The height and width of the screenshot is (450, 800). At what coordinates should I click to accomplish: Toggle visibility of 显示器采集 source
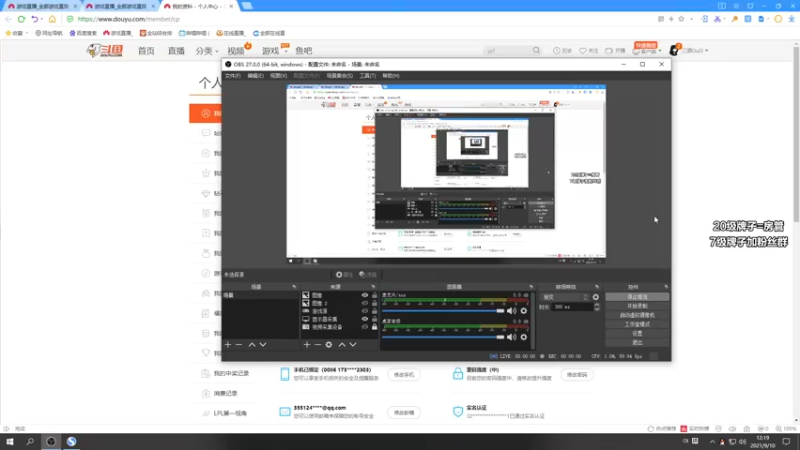coord(365,319)
